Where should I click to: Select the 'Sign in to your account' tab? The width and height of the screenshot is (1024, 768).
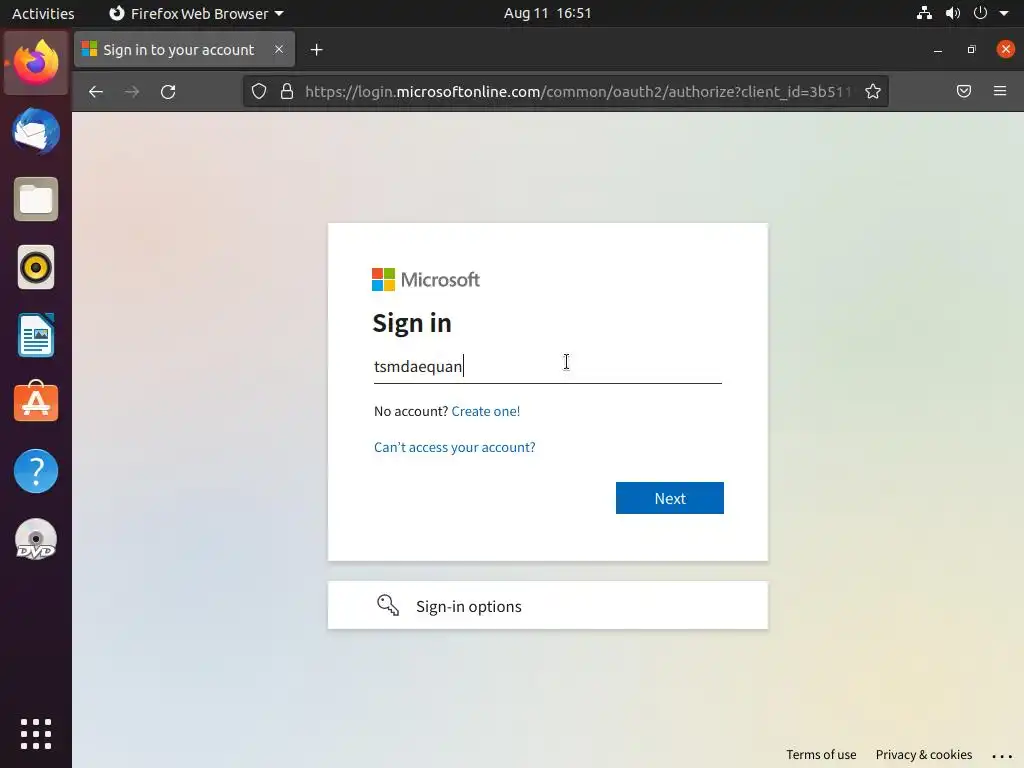(185, 50)
